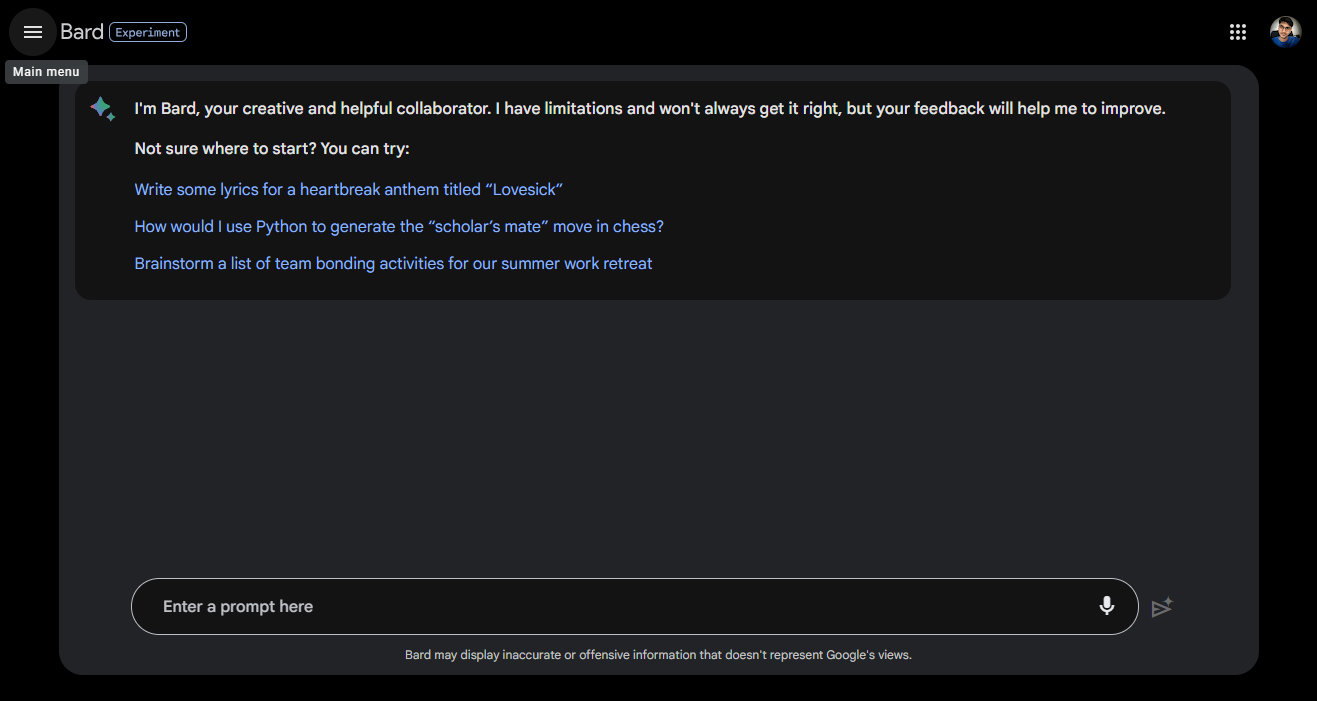Click the "I'm Bard, your creative" intro sentence
This screenshot has width=1317, height=701.
[650, 108]
